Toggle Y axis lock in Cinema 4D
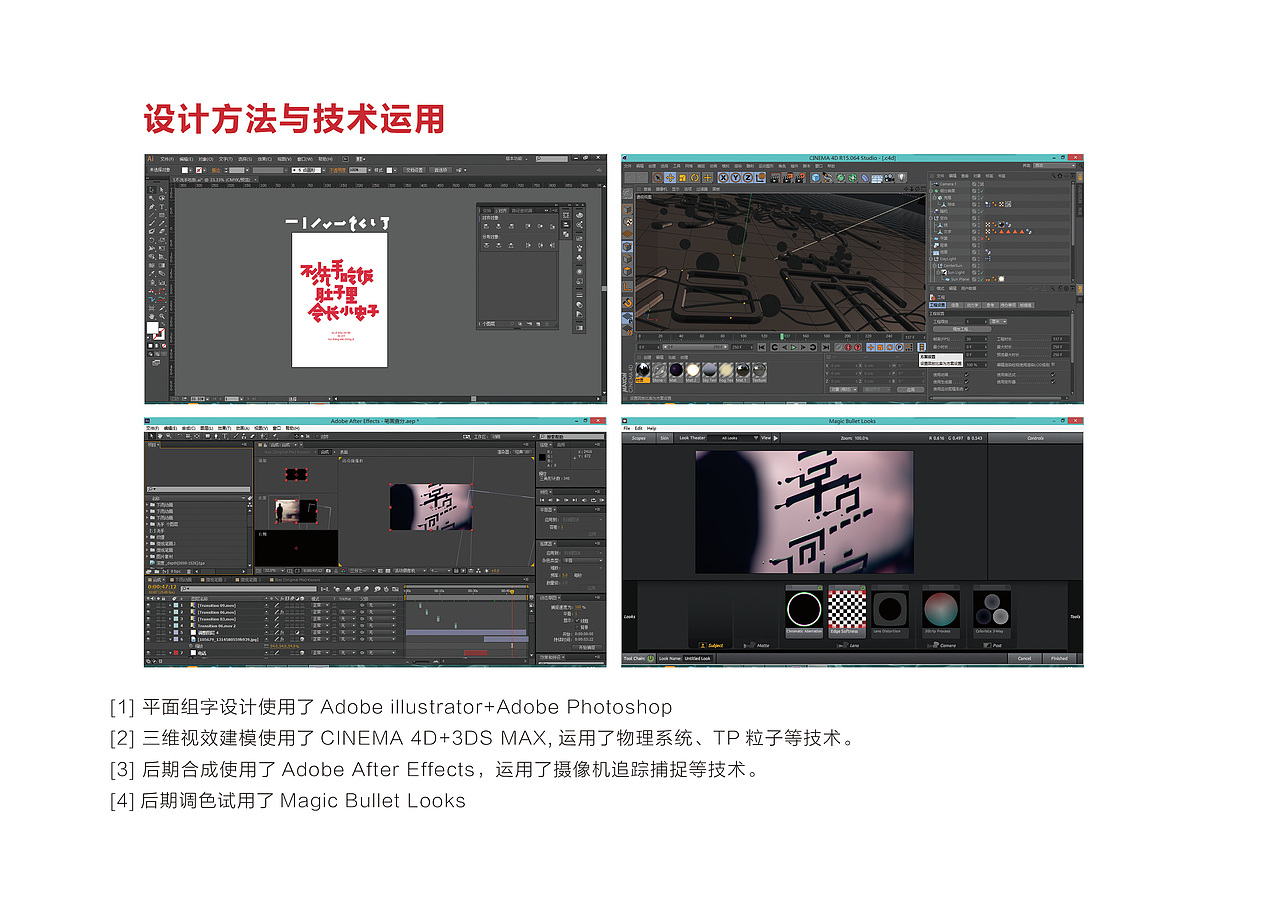This screenshot has height=912, width=1280. (x=735, y=177)
